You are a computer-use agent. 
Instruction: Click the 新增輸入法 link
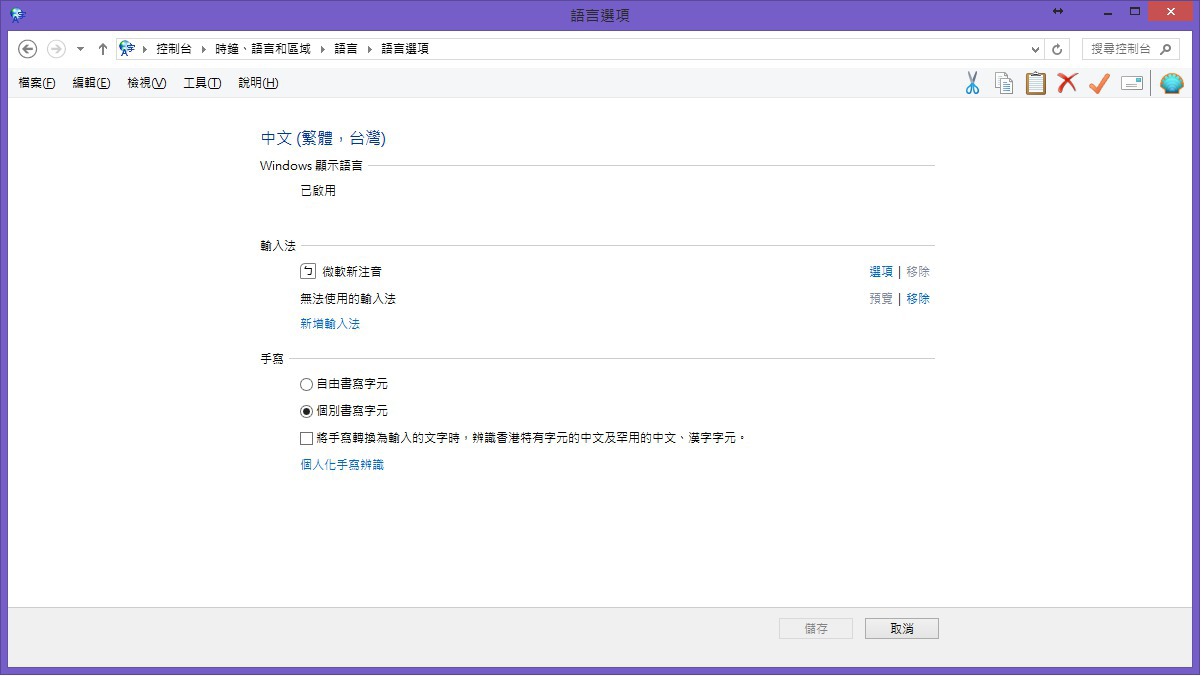point(330,324)
